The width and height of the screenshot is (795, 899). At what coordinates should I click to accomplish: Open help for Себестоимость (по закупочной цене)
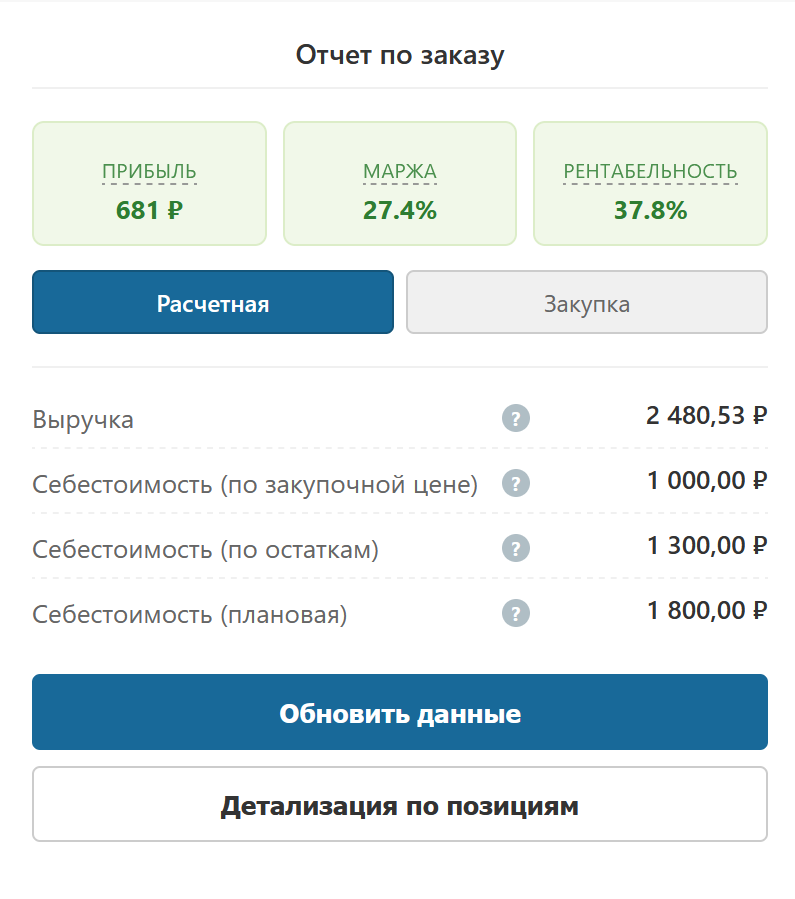pos(515,483)
